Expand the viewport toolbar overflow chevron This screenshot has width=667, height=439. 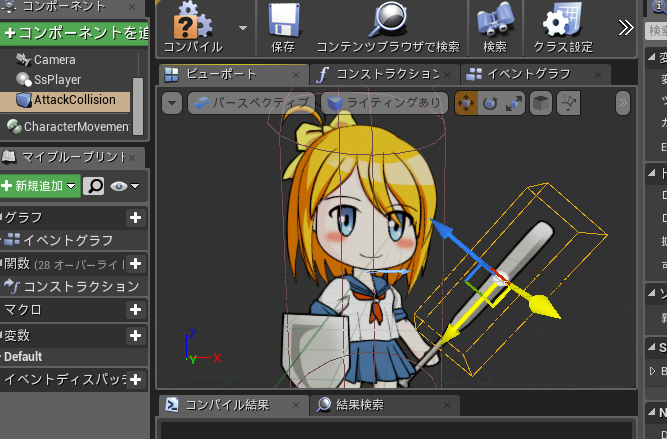point(623,103)
